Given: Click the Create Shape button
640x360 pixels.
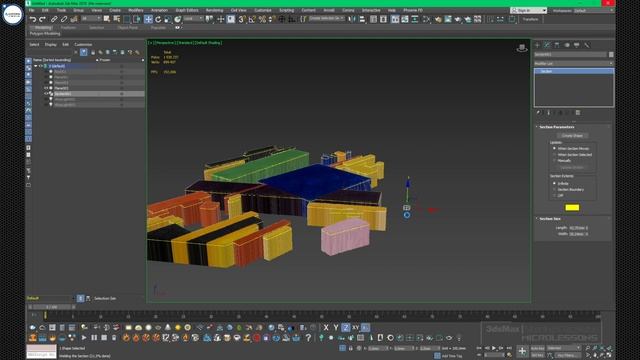Looking at the screenshot, I should pyautogui.click(x=572, y=136).
